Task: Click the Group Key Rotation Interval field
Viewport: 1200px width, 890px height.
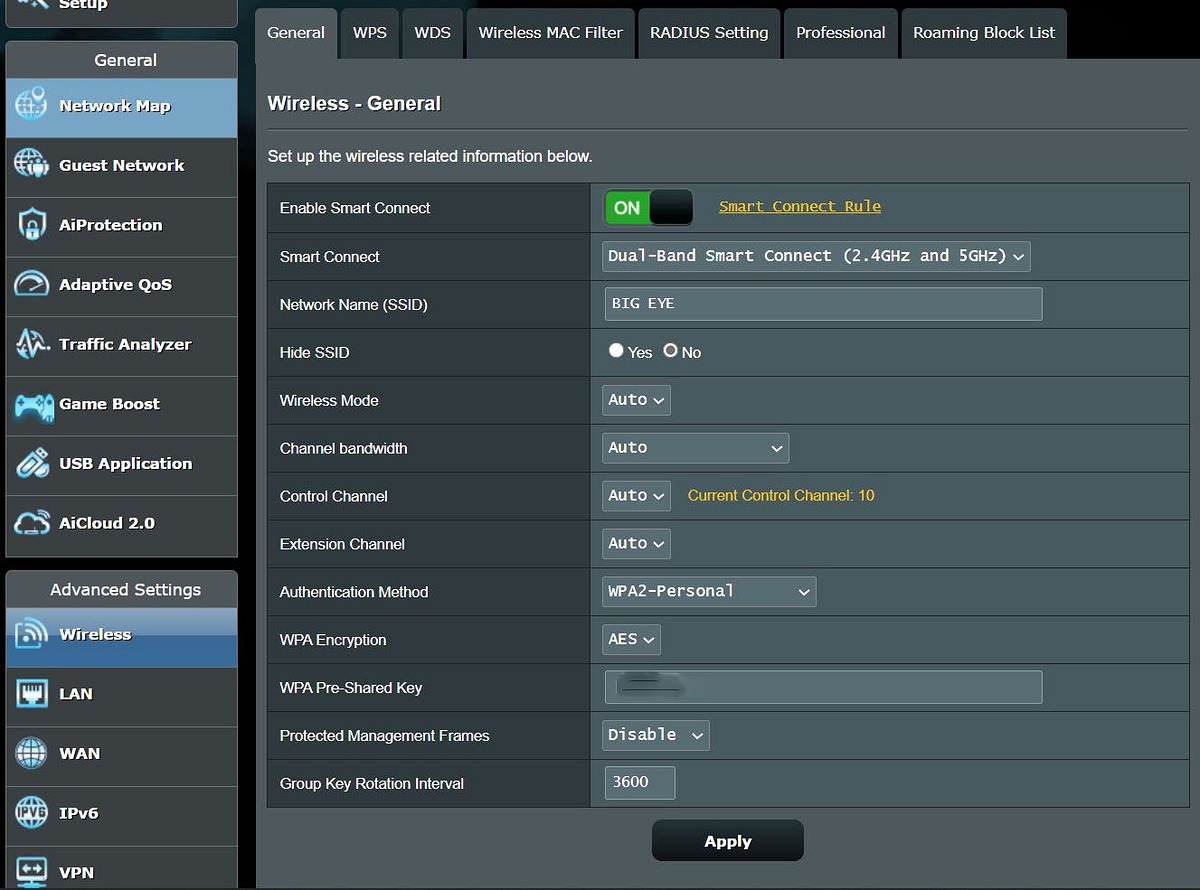Action: click(x=639, y=783)
